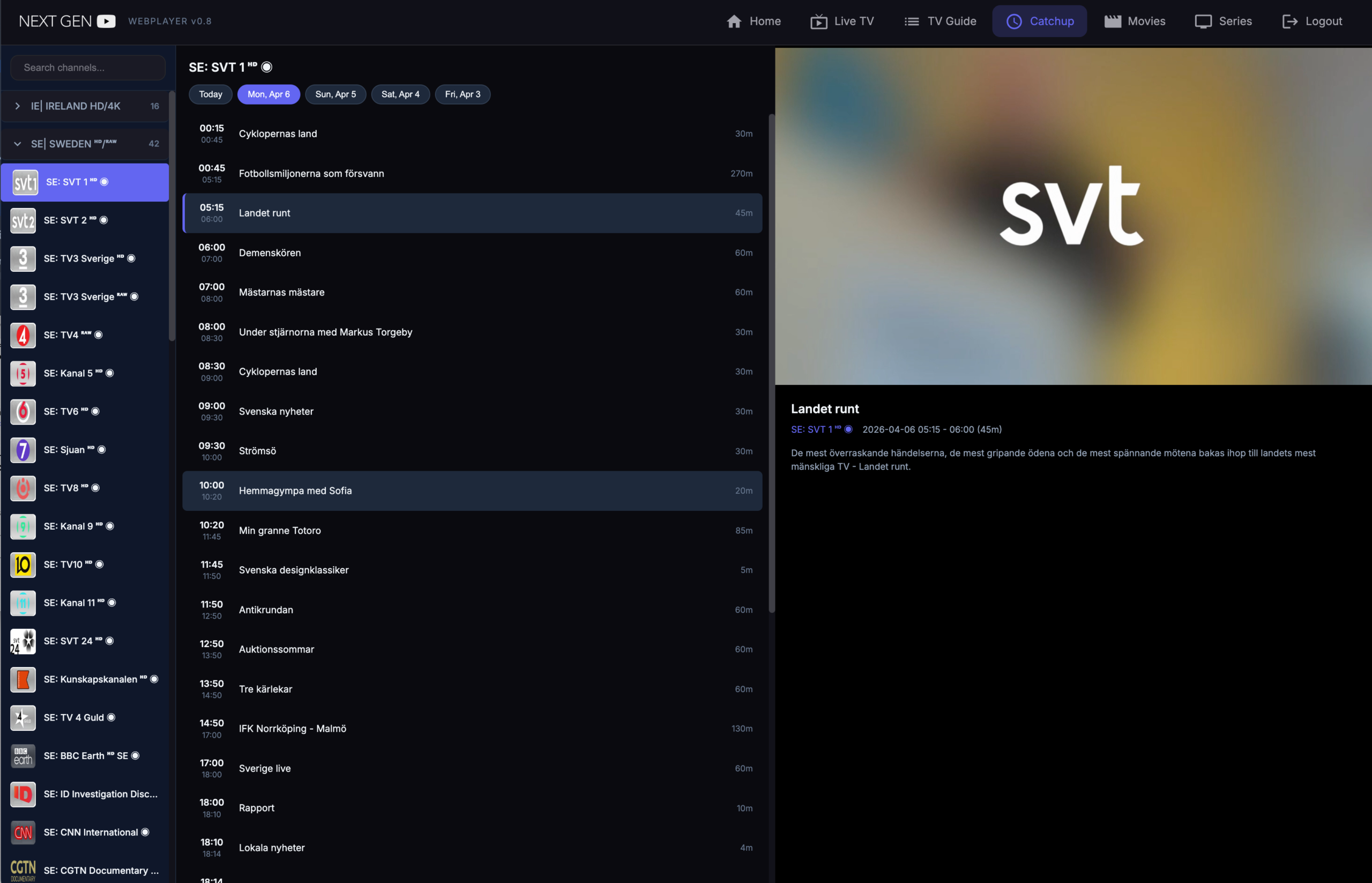Viewport: 1372px width, 883px height.
Task: Click the NEXT GEN play logo icon
Action: [106, 21]
